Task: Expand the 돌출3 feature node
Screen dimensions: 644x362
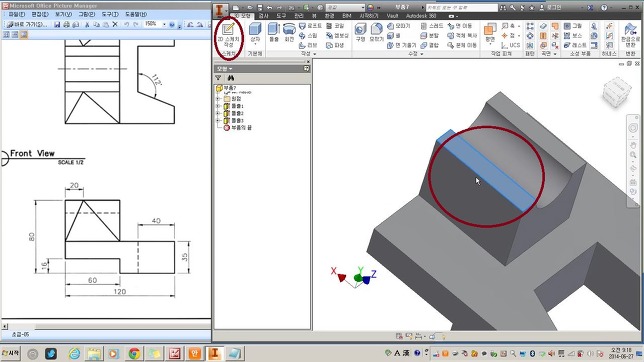Action: click(x=218, y=120)
